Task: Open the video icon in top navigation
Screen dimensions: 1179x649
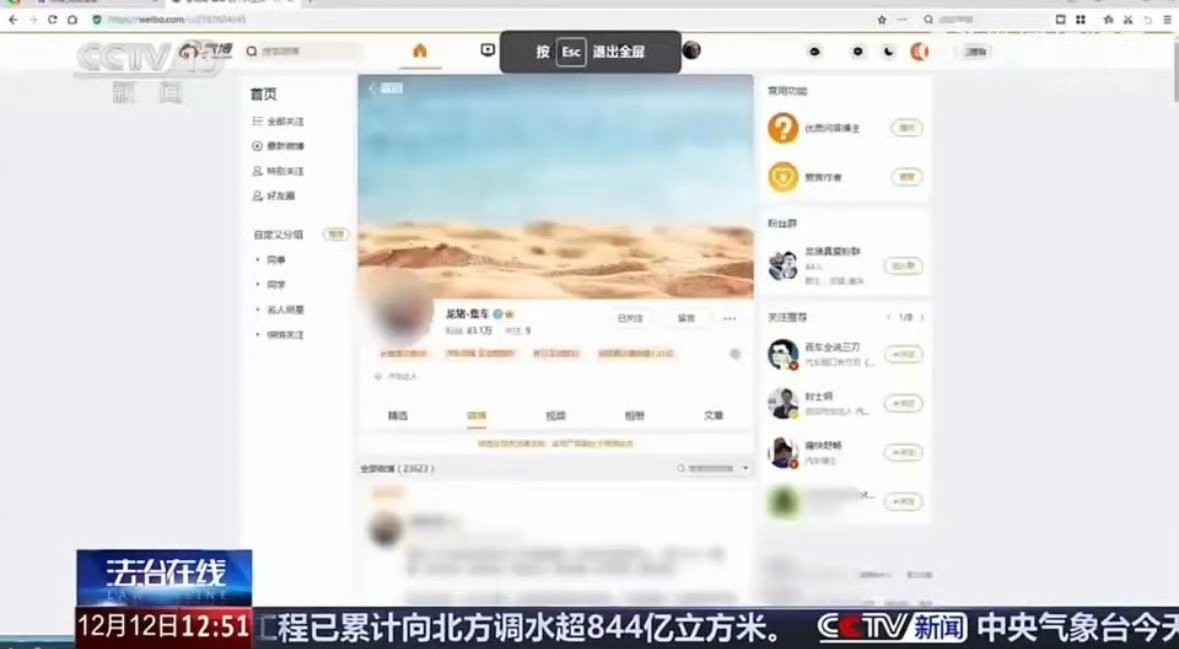Action: (x=489, y=50)
